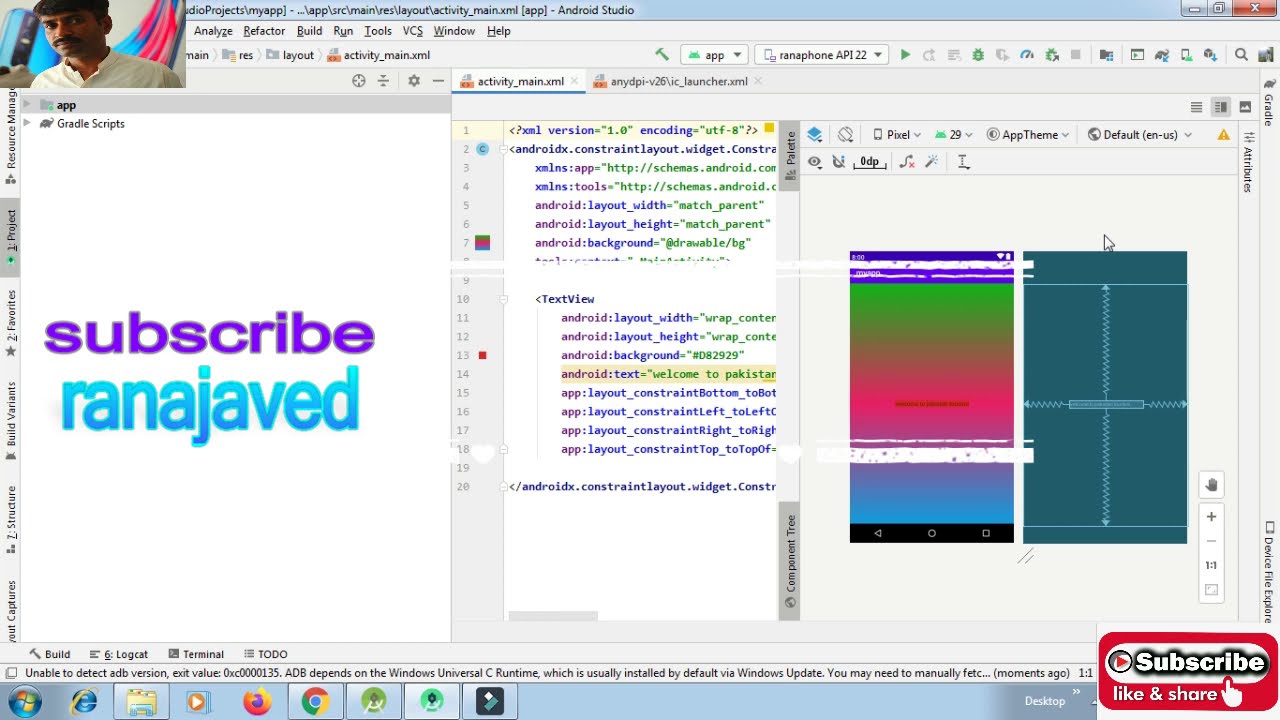Open the Build menu
The image size is (1280, 720).
pos(309,31)
